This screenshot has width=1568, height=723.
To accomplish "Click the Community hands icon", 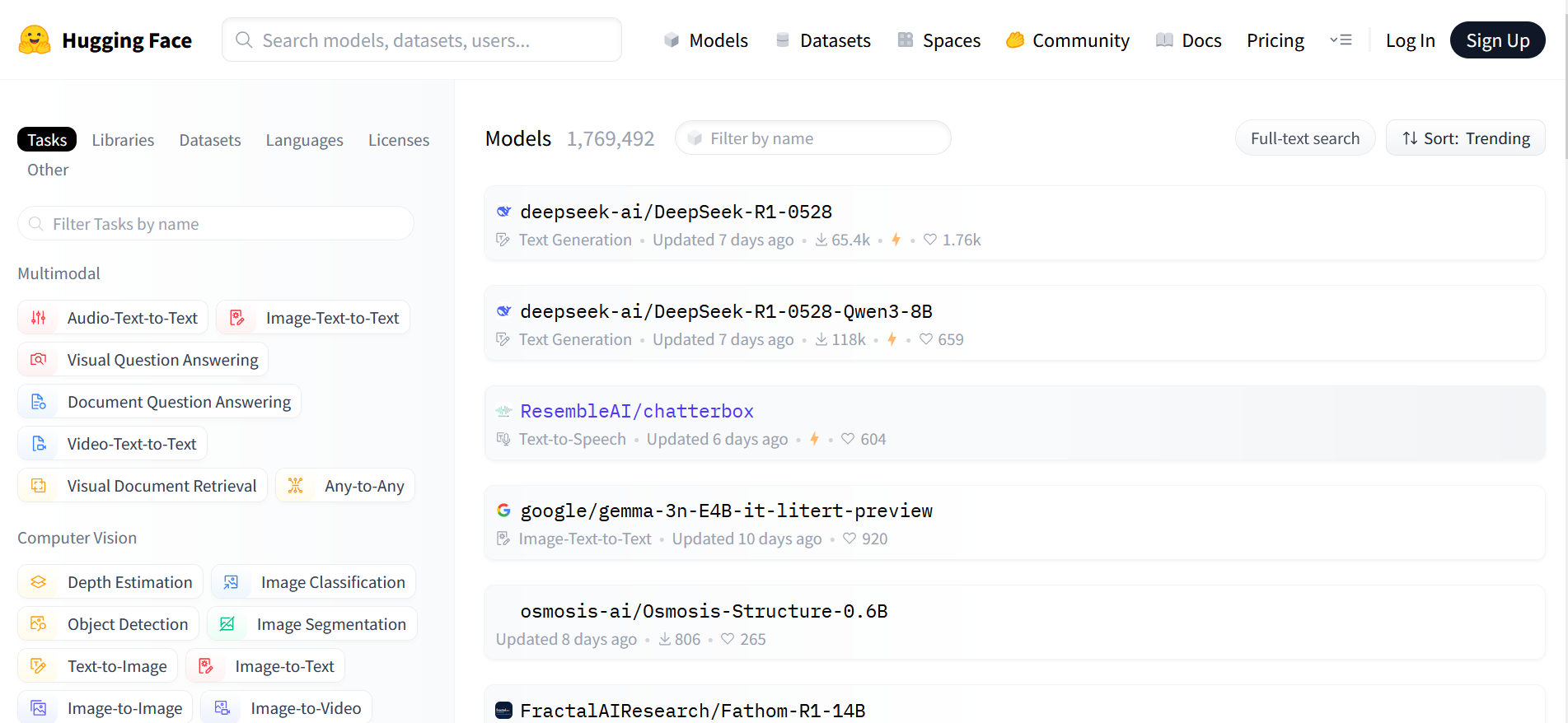I will point(1015,40).
